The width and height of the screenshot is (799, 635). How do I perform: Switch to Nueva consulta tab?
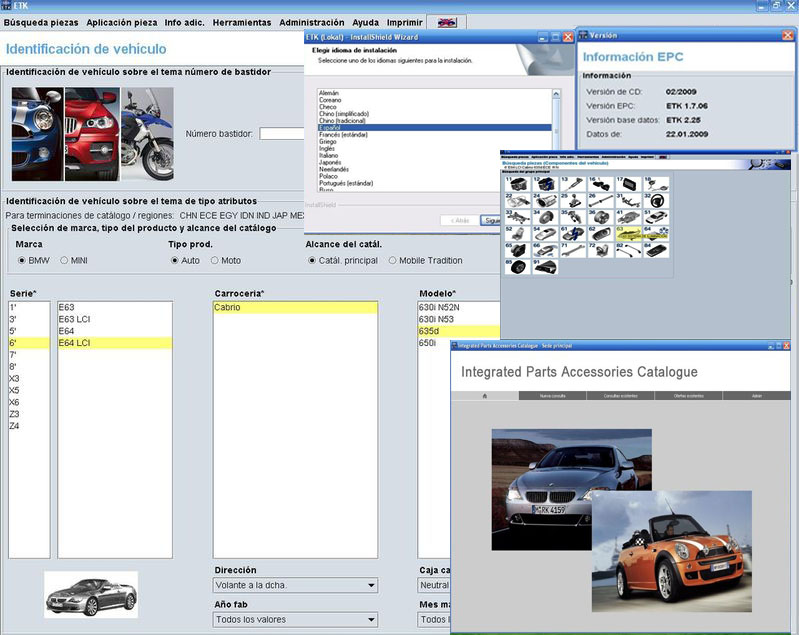(552, 395)
